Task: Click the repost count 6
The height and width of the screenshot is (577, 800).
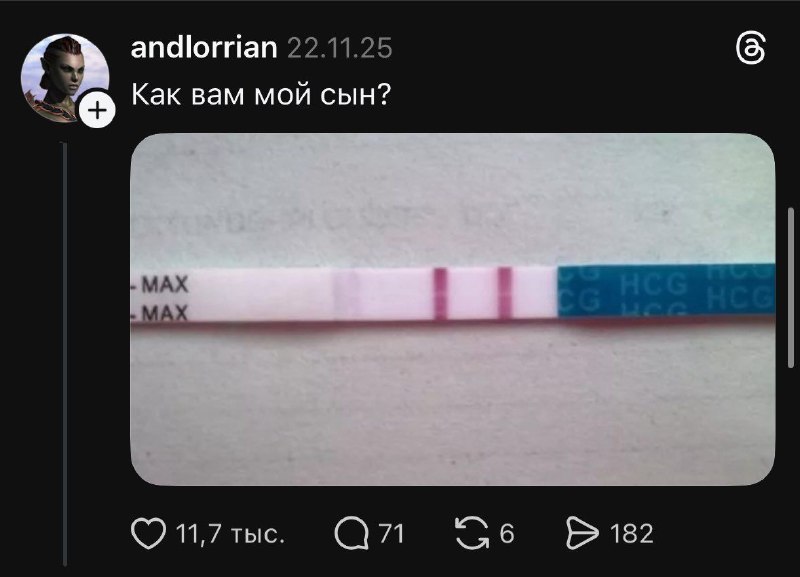Action: tap(507, 534)
